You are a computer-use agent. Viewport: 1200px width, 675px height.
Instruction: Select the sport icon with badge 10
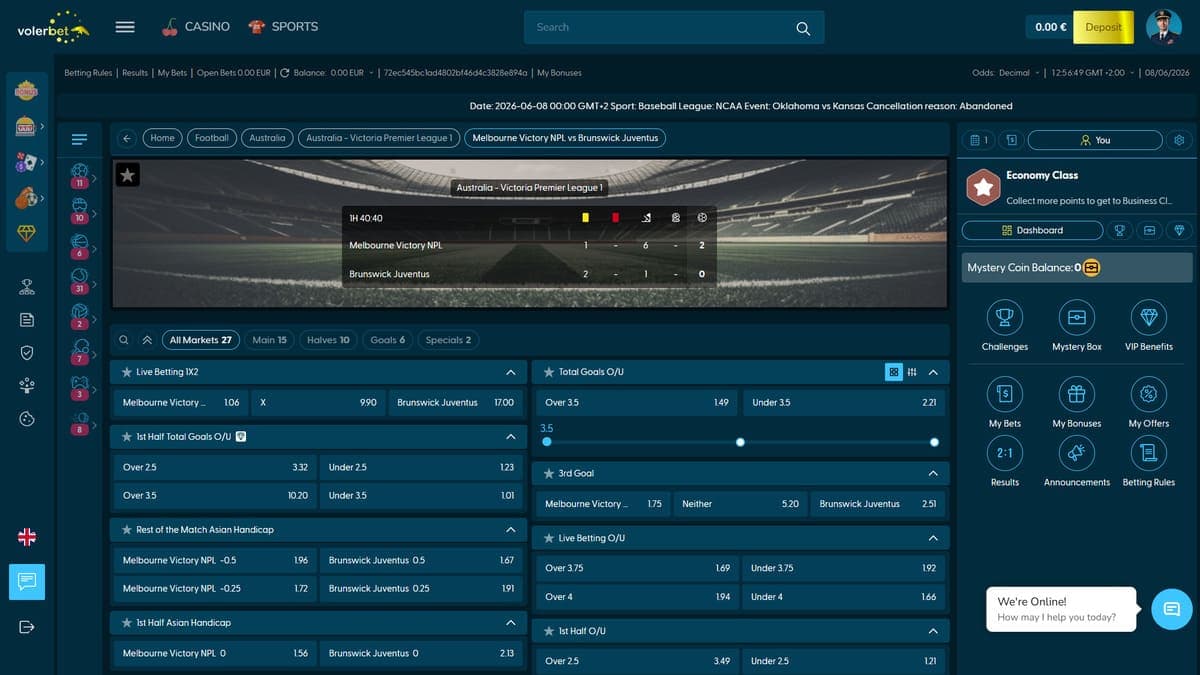coord(80,211)
